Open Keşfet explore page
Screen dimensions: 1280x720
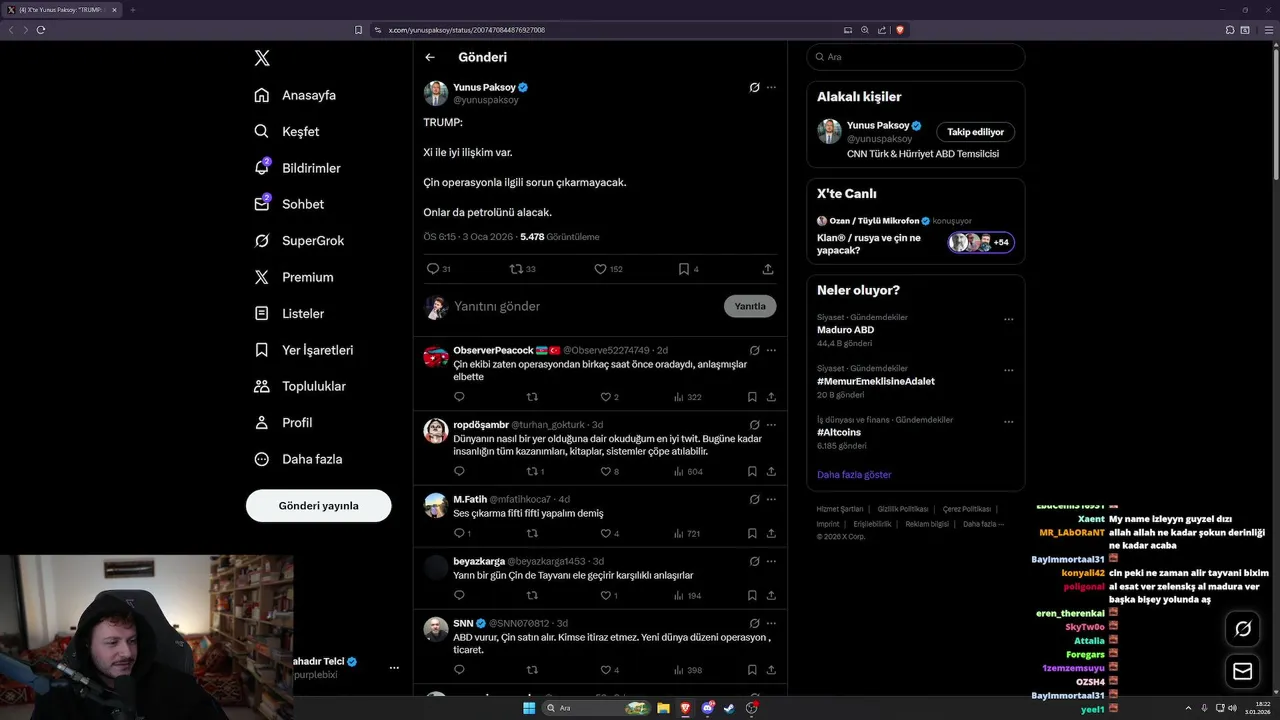coord(287,131)
